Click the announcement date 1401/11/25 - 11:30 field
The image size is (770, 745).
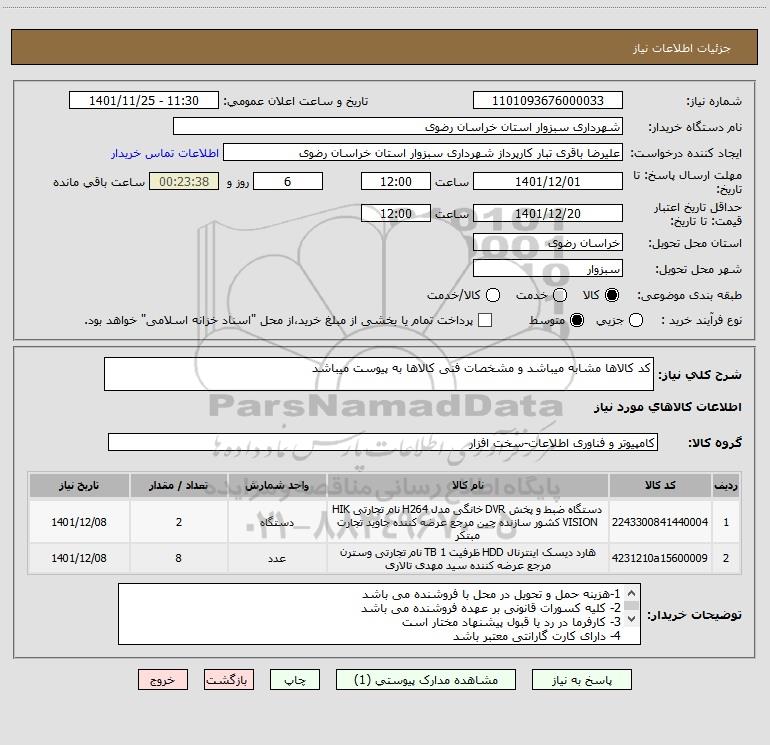(144, 101)
